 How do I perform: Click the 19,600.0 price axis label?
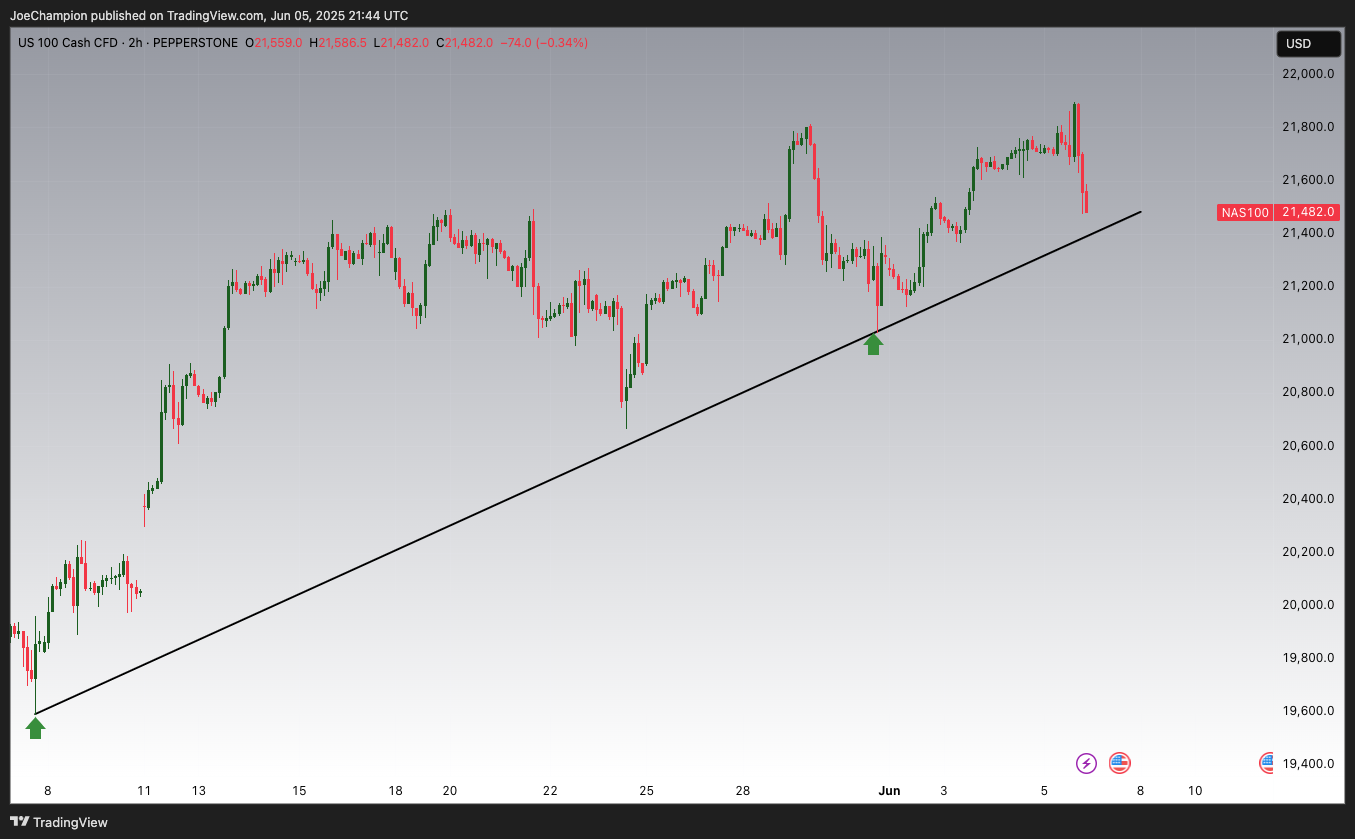point(1308,711)
